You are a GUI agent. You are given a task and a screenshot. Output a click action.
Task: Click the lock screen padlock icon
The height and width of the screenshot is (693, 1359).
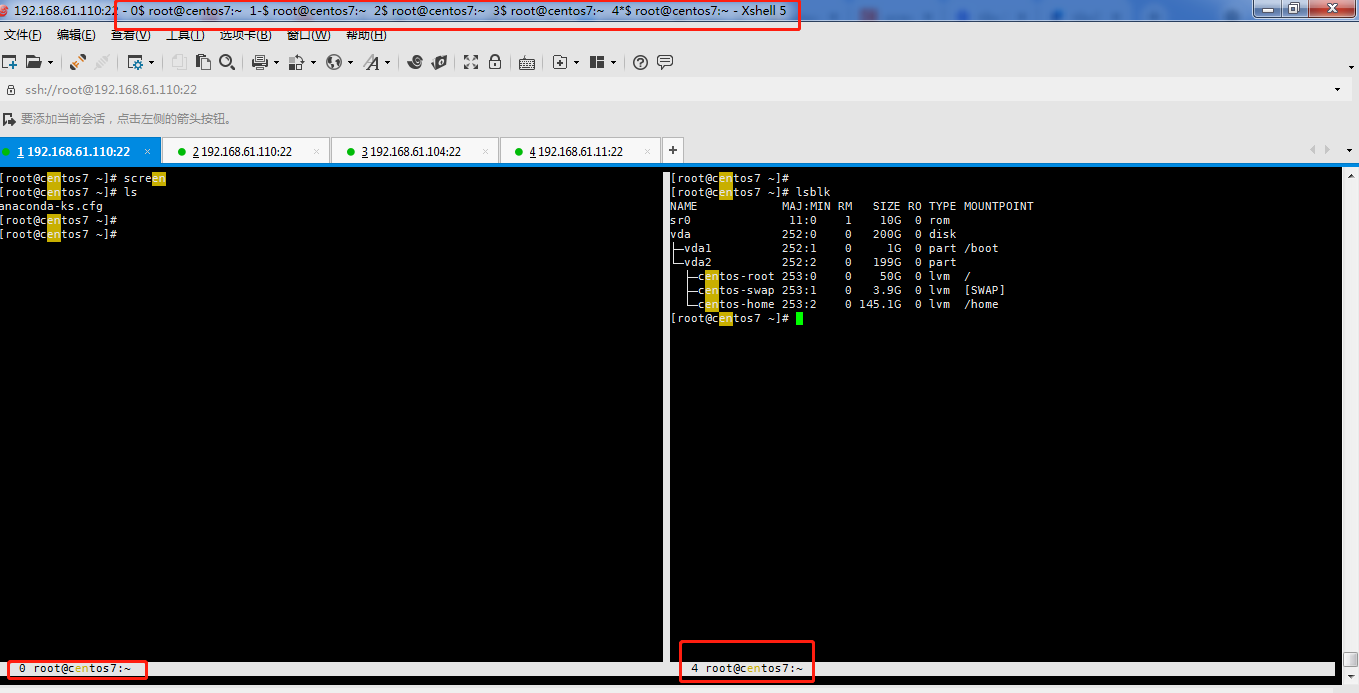tap(495, 62)
